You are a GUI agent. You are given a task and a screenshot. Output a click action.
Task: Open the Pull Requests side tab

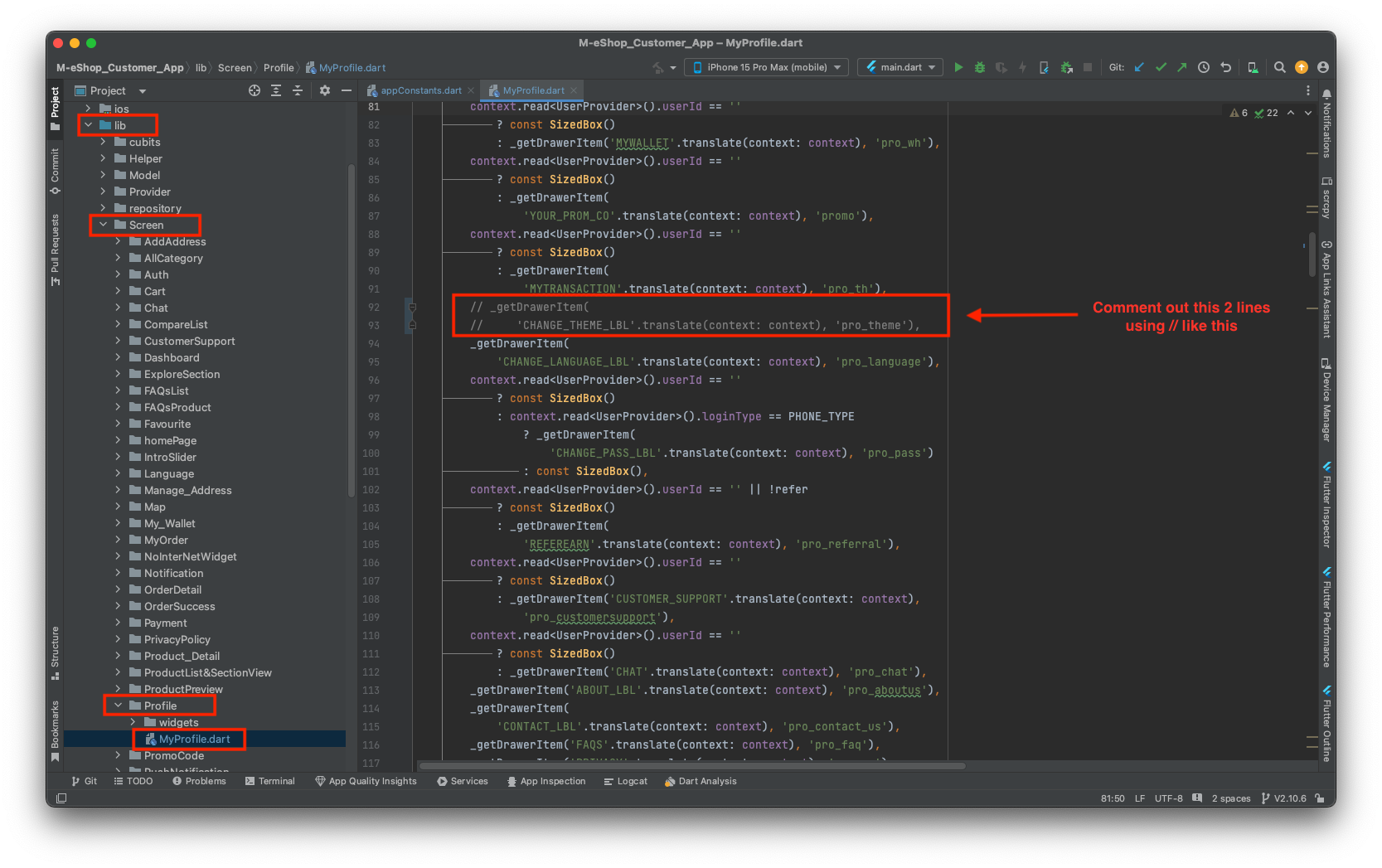tap(56, 249)
